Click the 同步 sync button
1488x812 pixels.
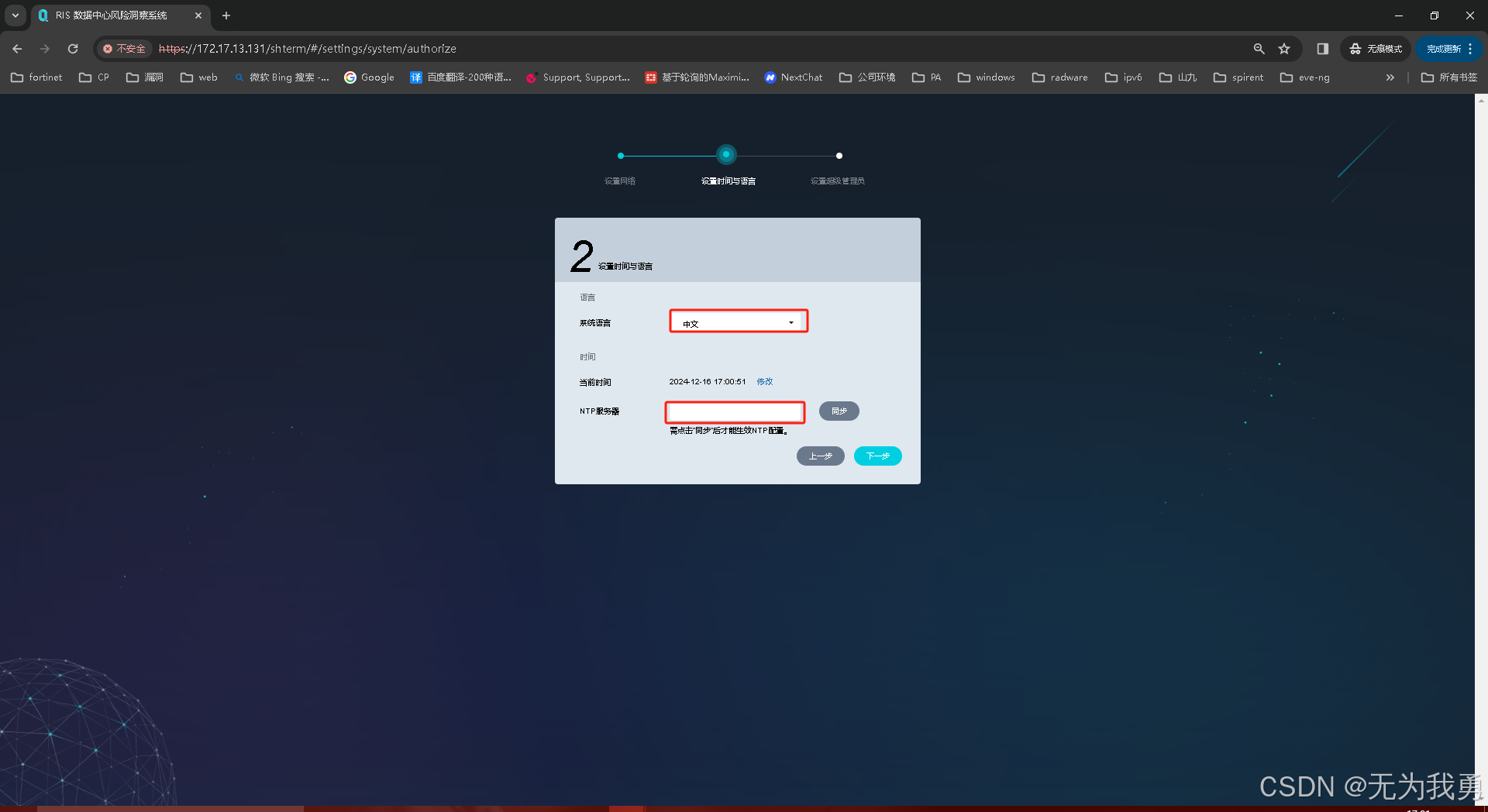[839, 411]
